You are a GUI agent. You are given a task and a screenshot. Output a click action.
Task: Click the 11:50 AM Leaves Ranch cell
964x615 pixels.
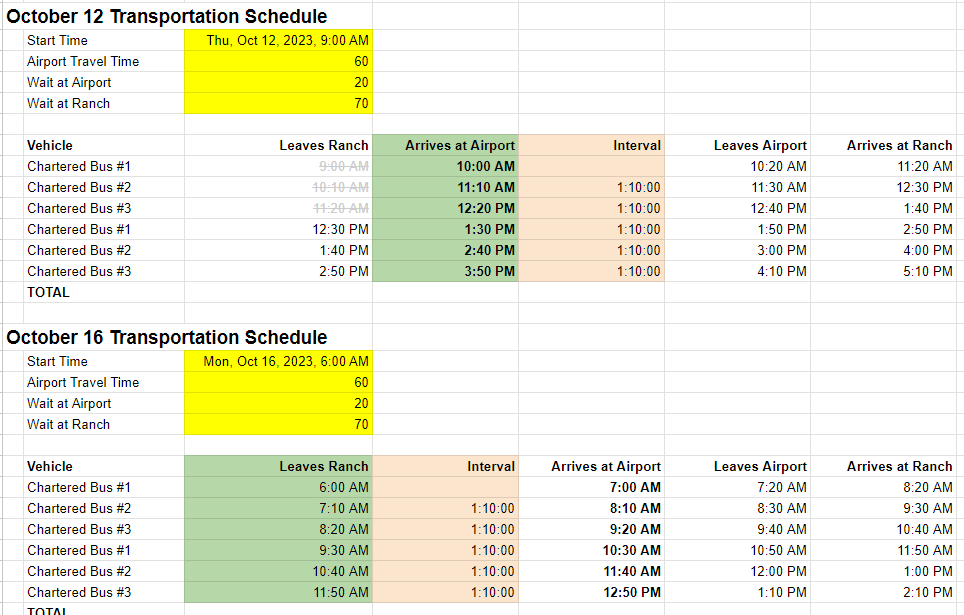pos(279,592)
